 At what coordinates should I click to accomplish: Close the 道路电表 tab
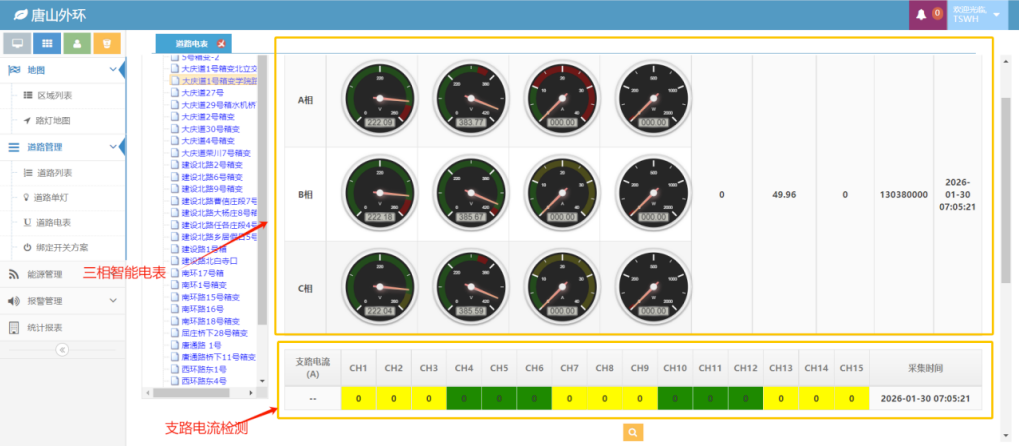click(221, 43)
